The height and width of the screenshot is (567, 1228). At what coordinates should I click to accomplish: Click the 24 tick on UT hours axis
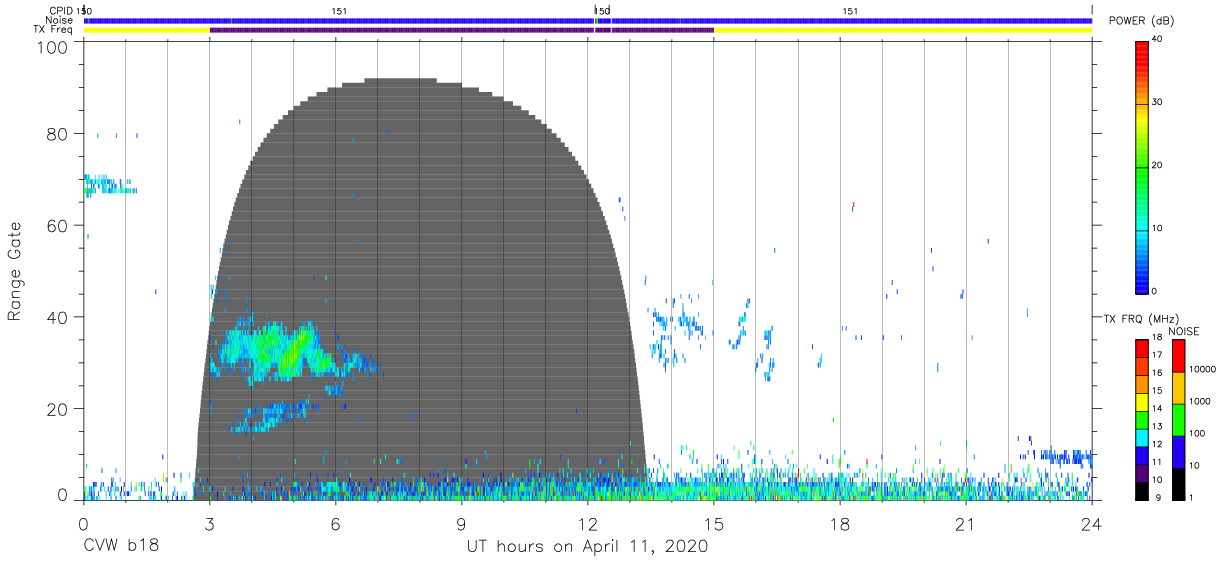(x=1092, y=523)
